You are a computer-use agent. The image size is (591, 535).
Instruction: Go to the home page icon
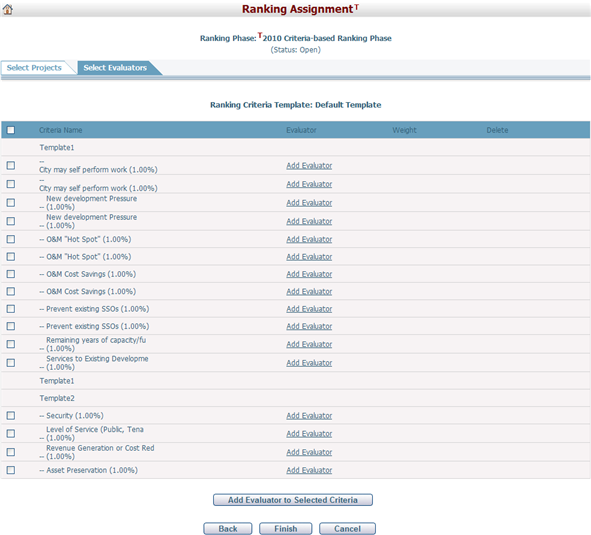point(8,9)
